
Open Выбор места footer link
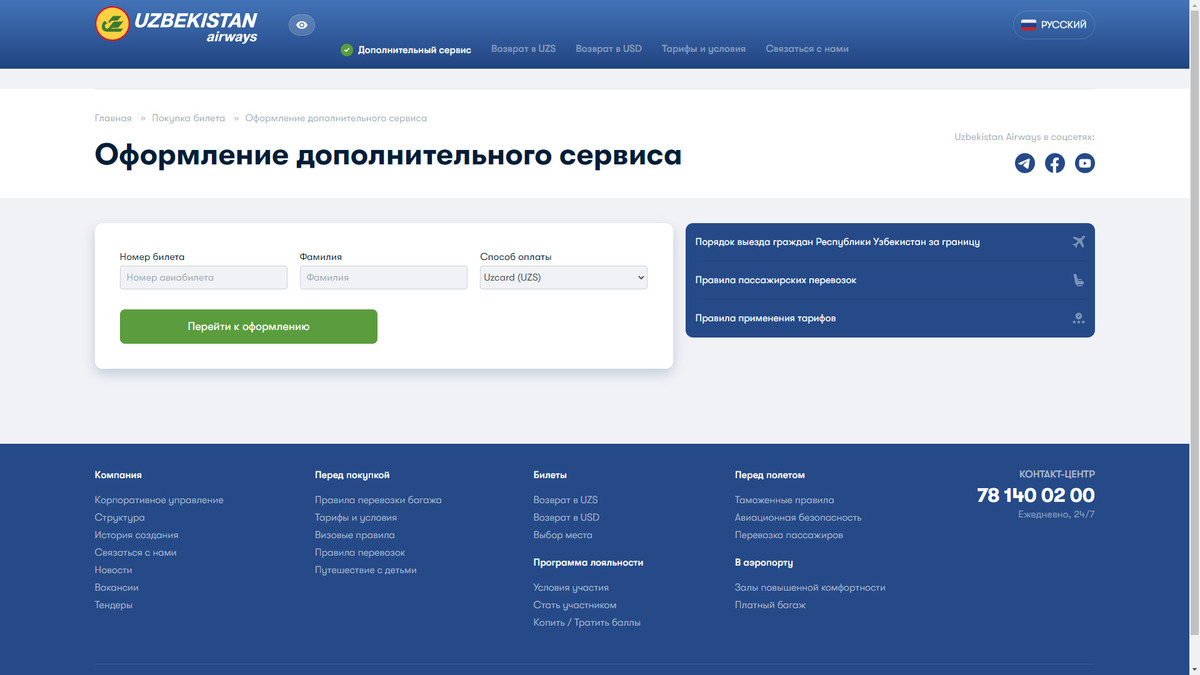[x=563, y=535]
